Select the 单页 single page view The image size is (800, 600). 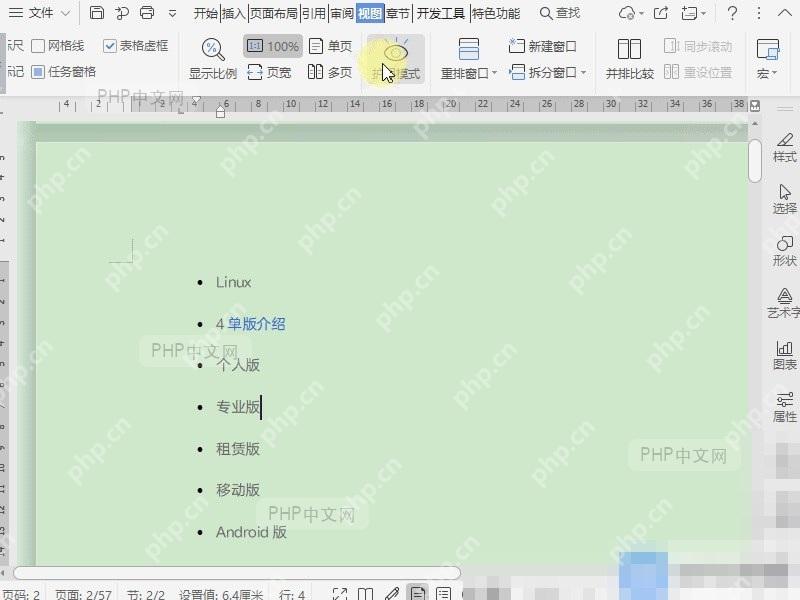(331, 46)
